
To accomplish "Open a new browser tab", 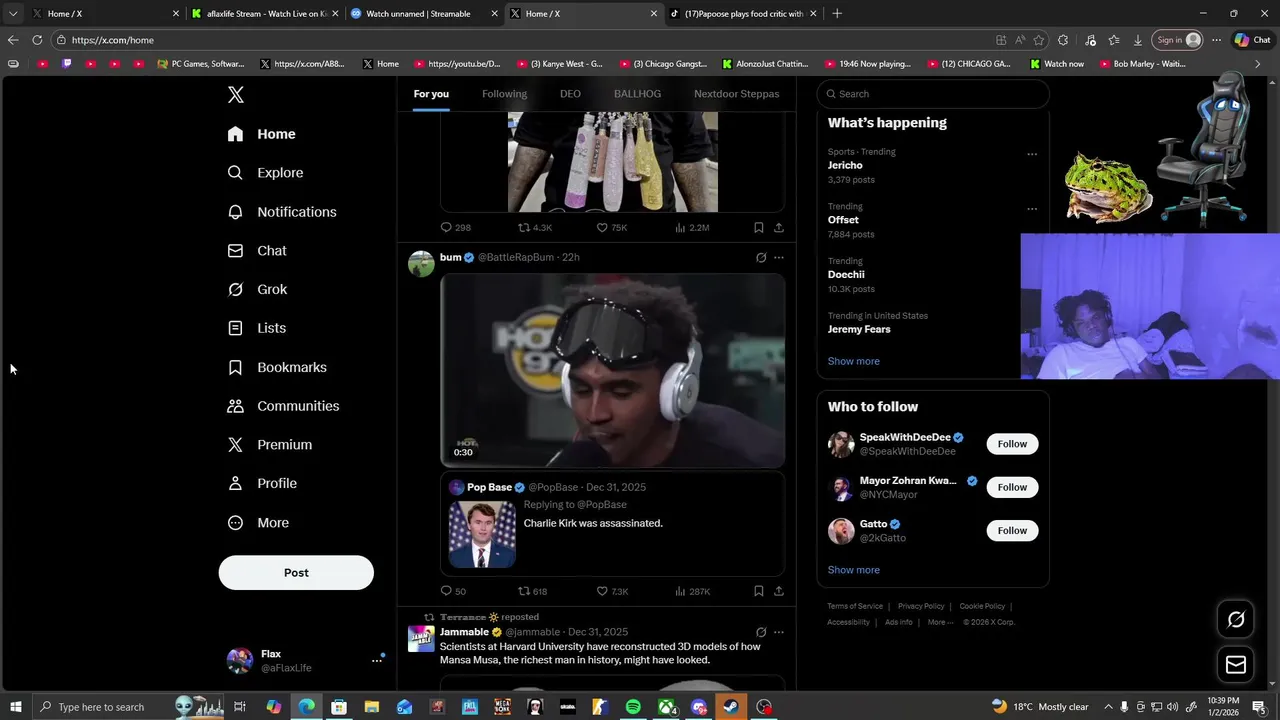I will [x=837, y=14].
